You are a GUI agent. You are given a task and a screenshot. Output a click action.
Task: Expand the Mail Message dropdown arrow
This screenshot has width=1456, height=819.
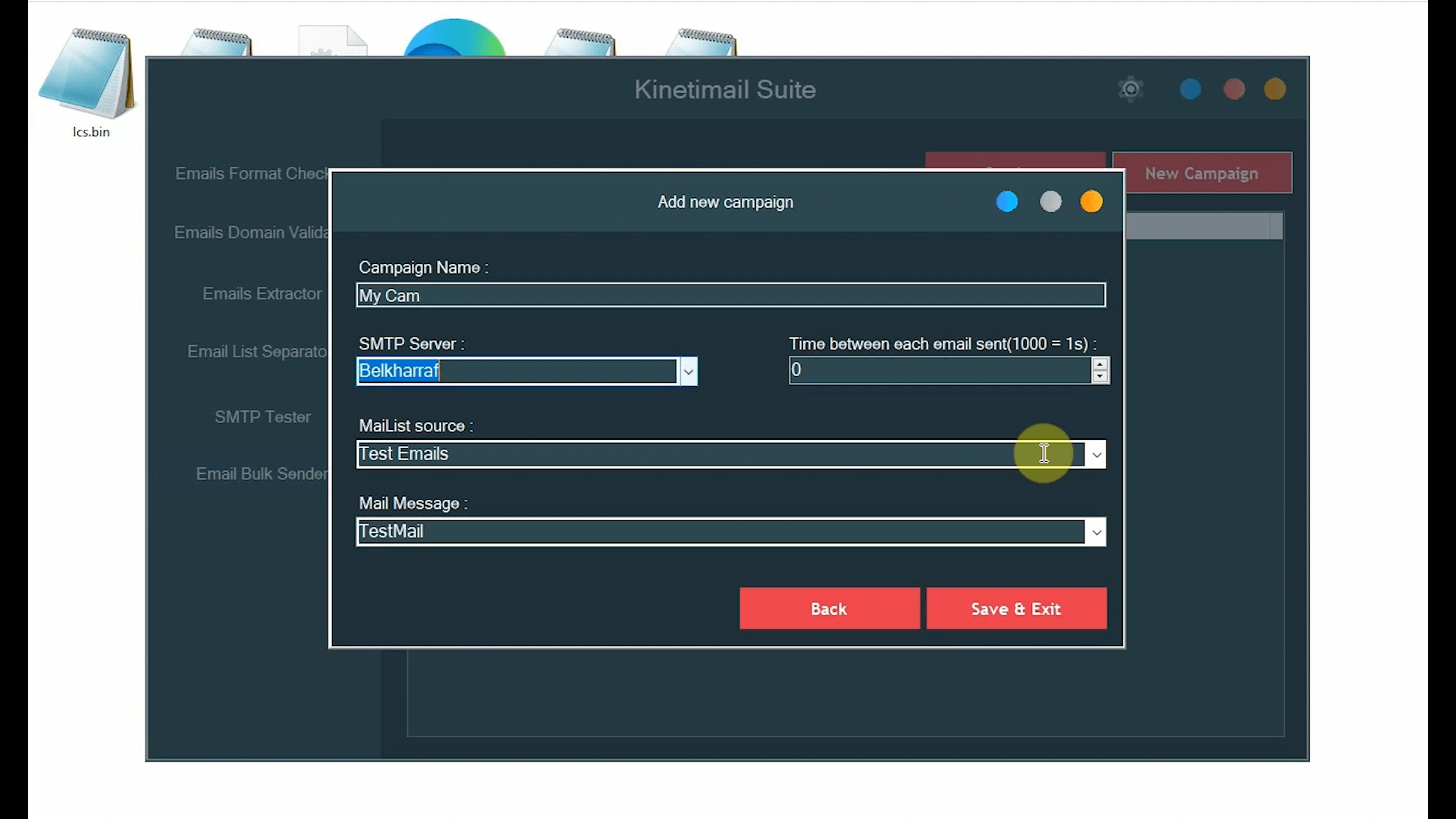1096,532
